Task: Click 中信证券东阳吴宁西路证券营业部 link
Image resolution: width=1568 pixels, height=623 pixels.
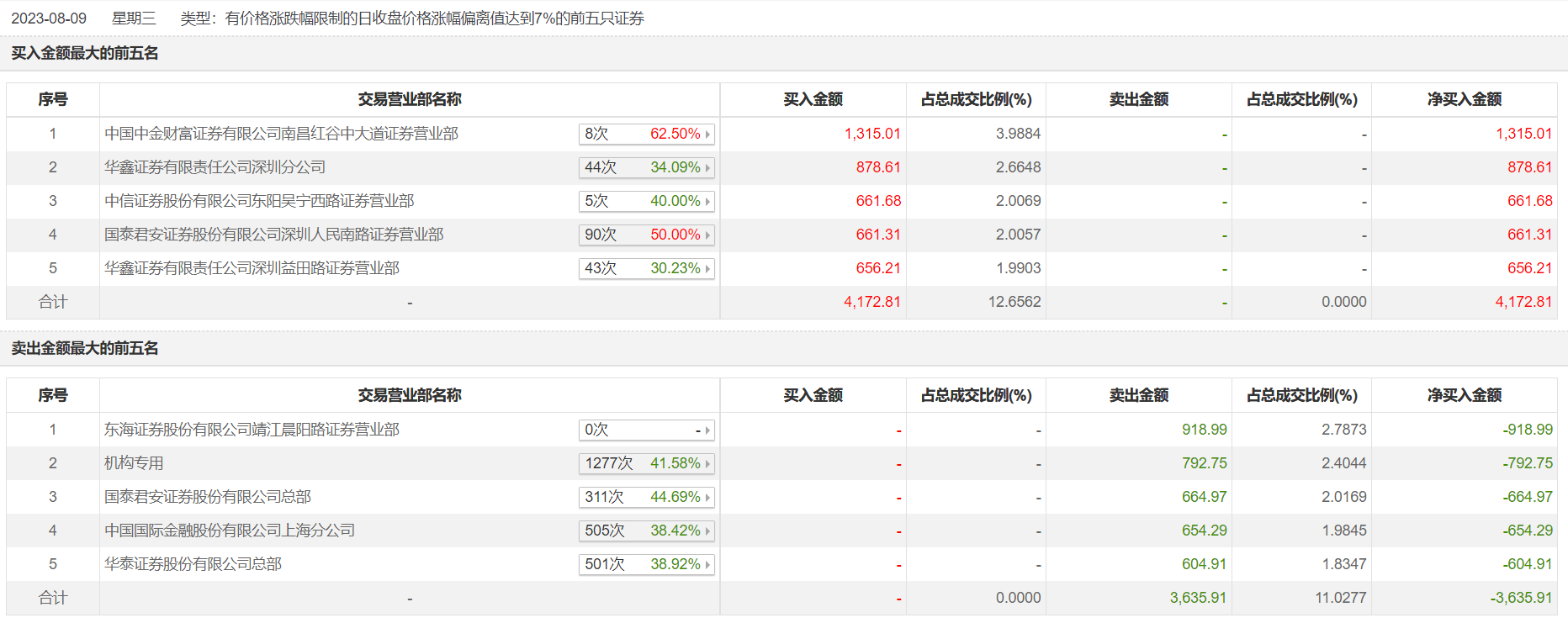Action: [259, 201]
